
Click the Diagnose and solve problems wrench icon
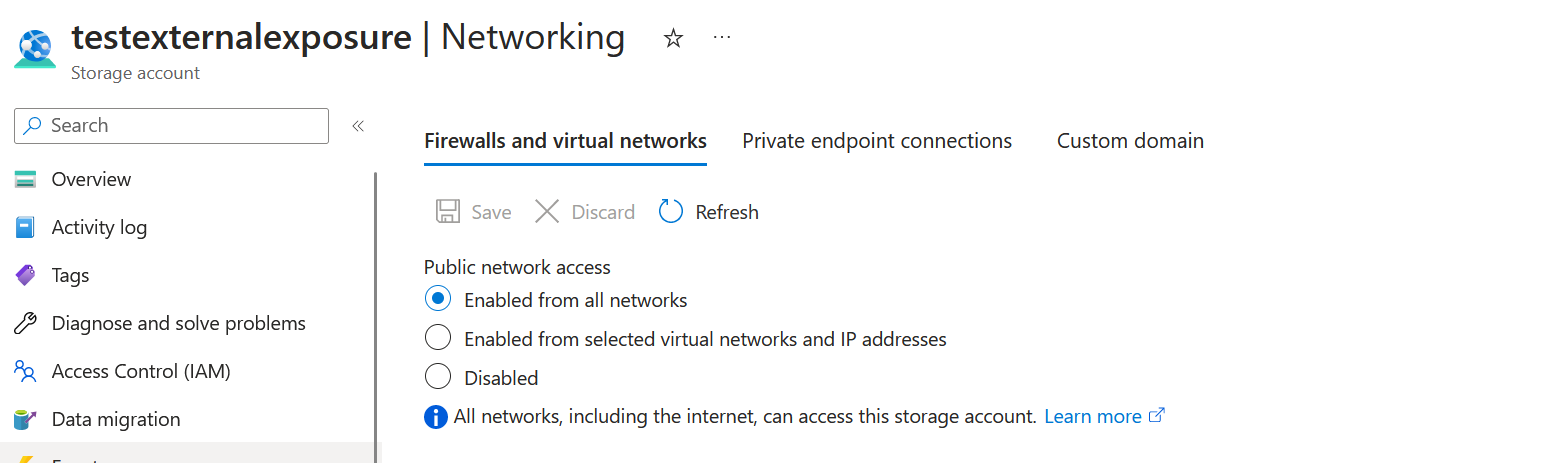[25, 324]
